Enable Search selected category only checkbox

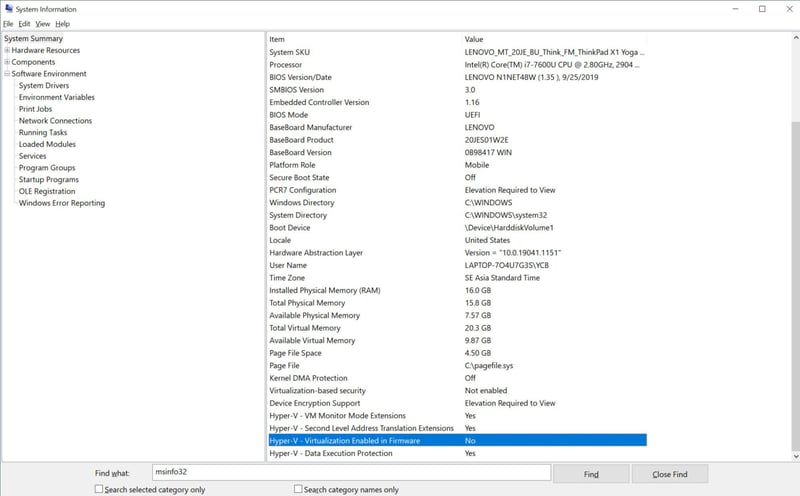[99, 489]
